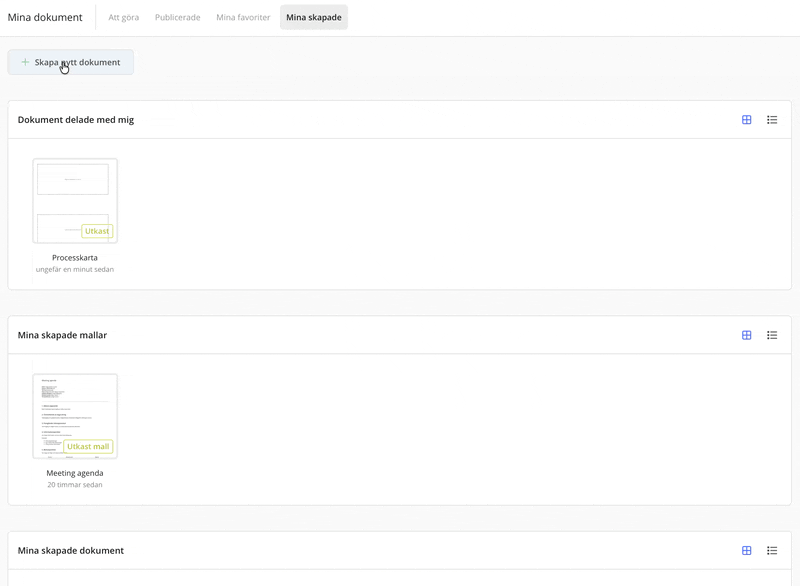Switch to the 'Publicerade' tab
800x586 pixels.
pyautogui.click(x=178, y=17)
